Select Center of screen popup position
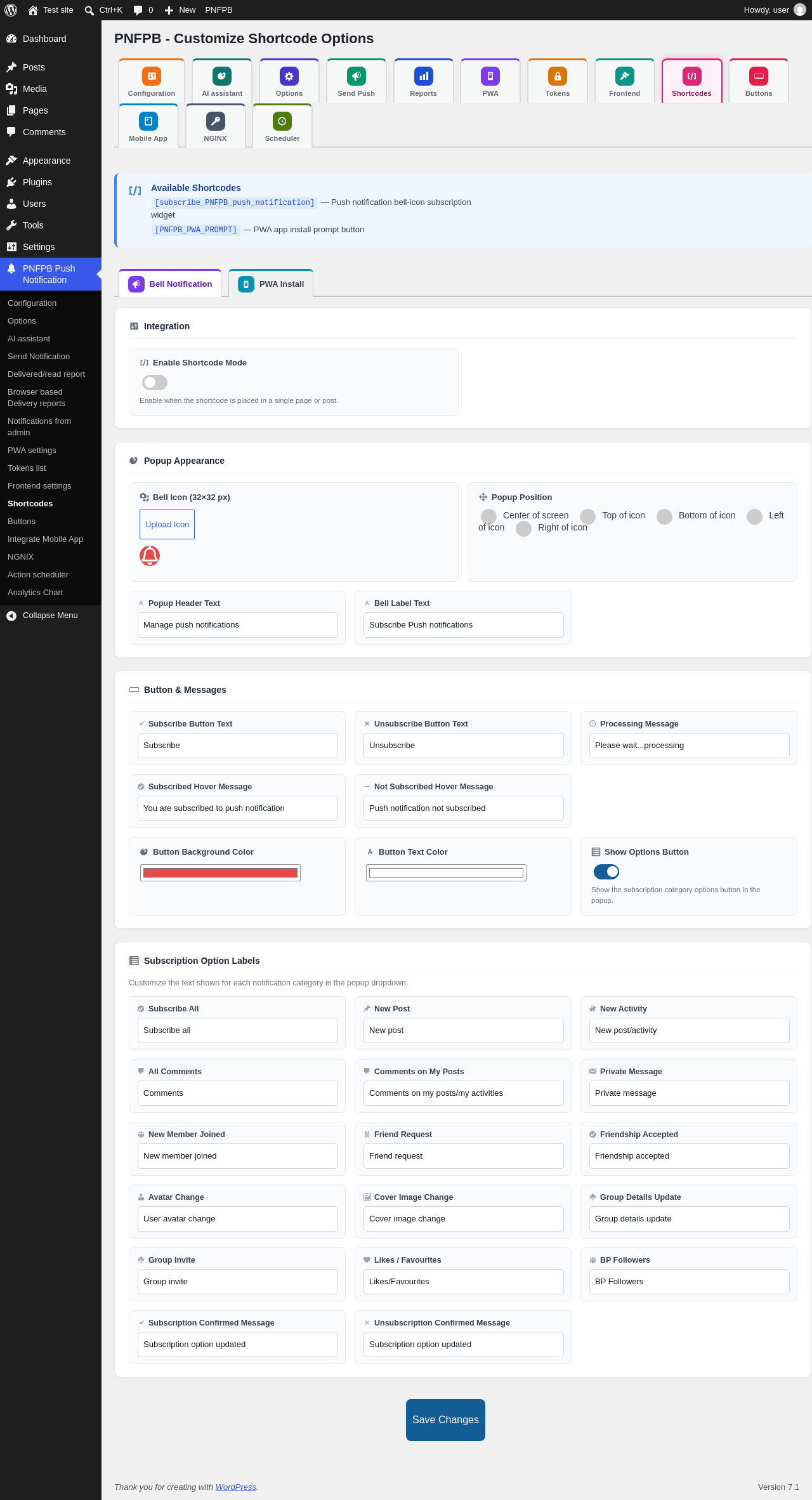The image size is (812, 1500). 488,516
